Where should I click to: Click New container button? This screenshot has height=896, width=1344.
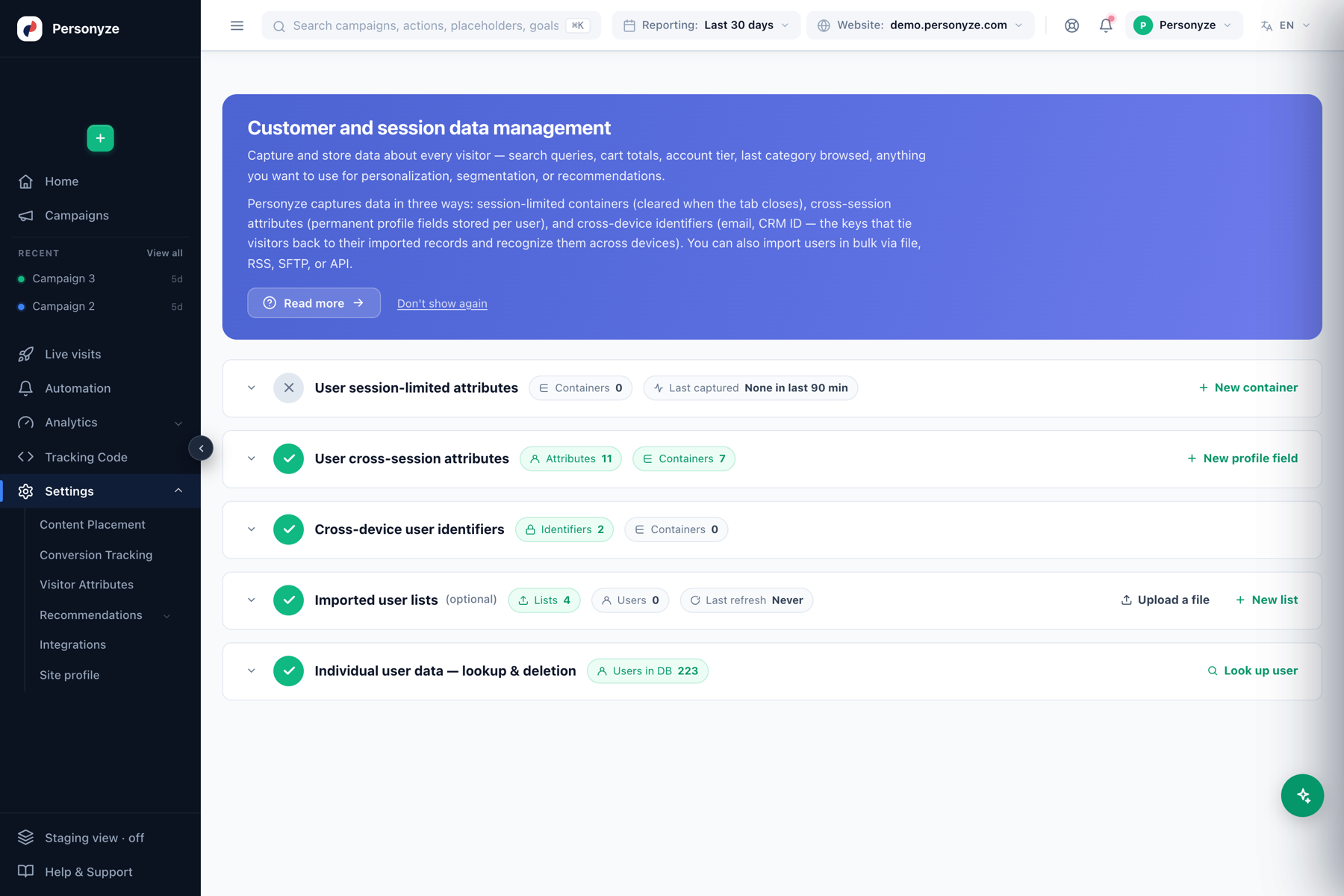(1248, 388)
